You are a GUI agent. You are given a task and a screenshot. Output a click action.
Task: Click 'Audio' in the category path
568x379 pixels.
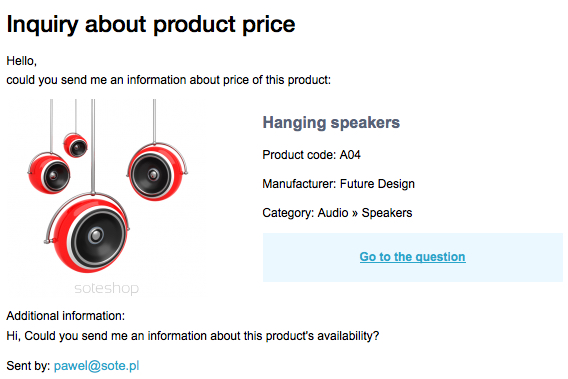[333, 213]
